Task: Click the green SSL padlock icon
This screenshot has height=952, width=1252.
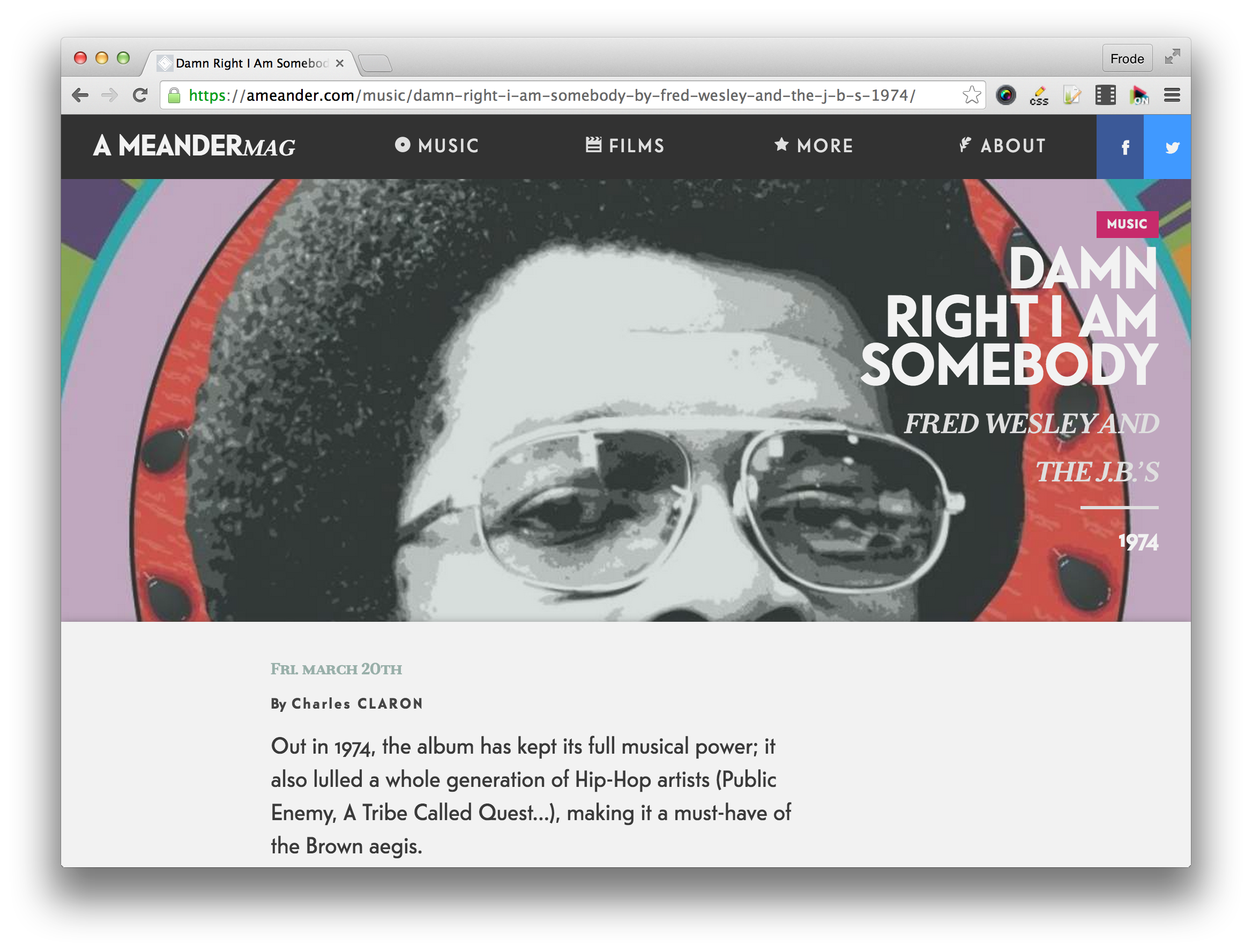Action: (x=175, y=95)
